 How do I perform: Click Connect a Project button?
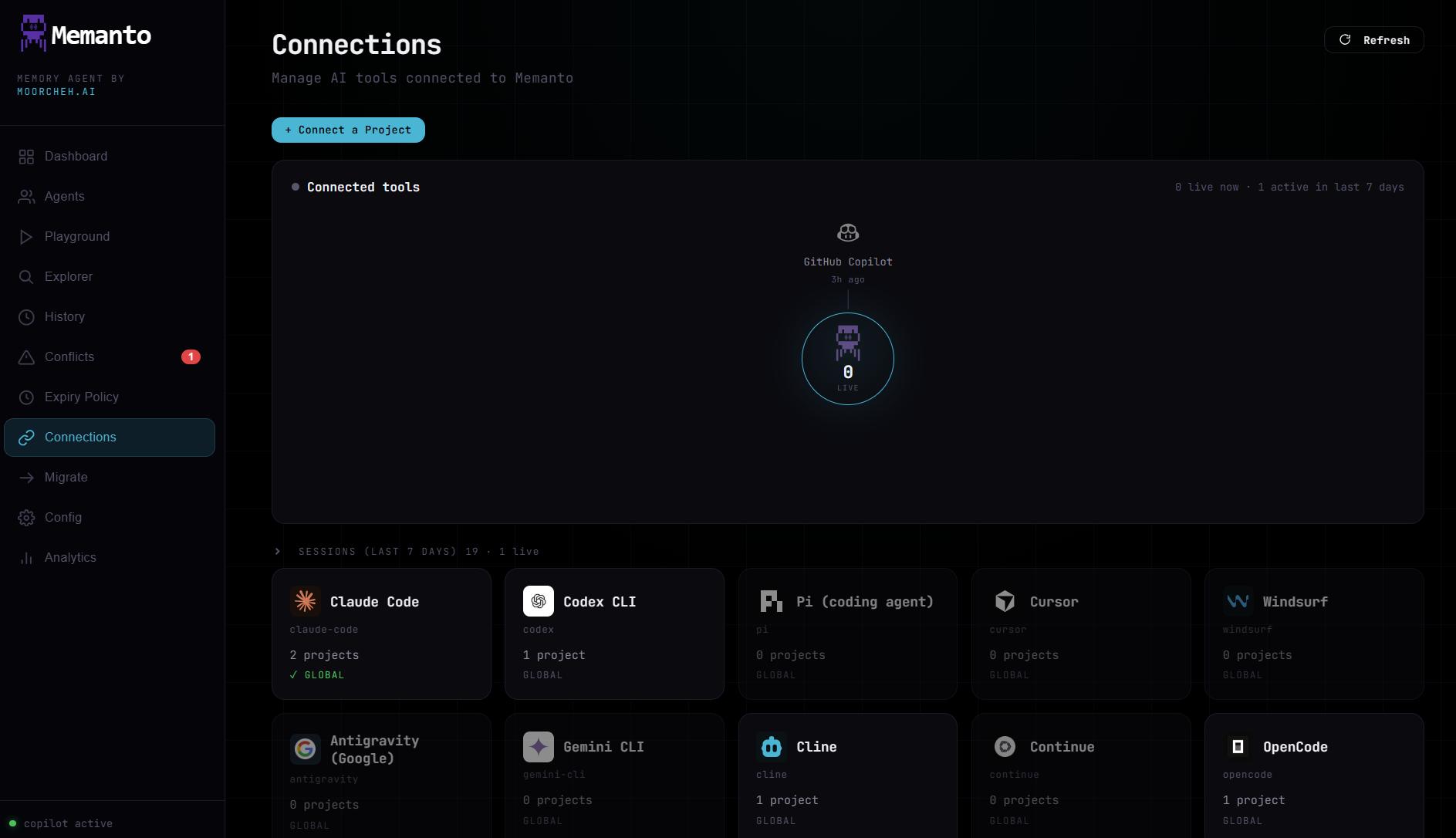coord(348,130)
